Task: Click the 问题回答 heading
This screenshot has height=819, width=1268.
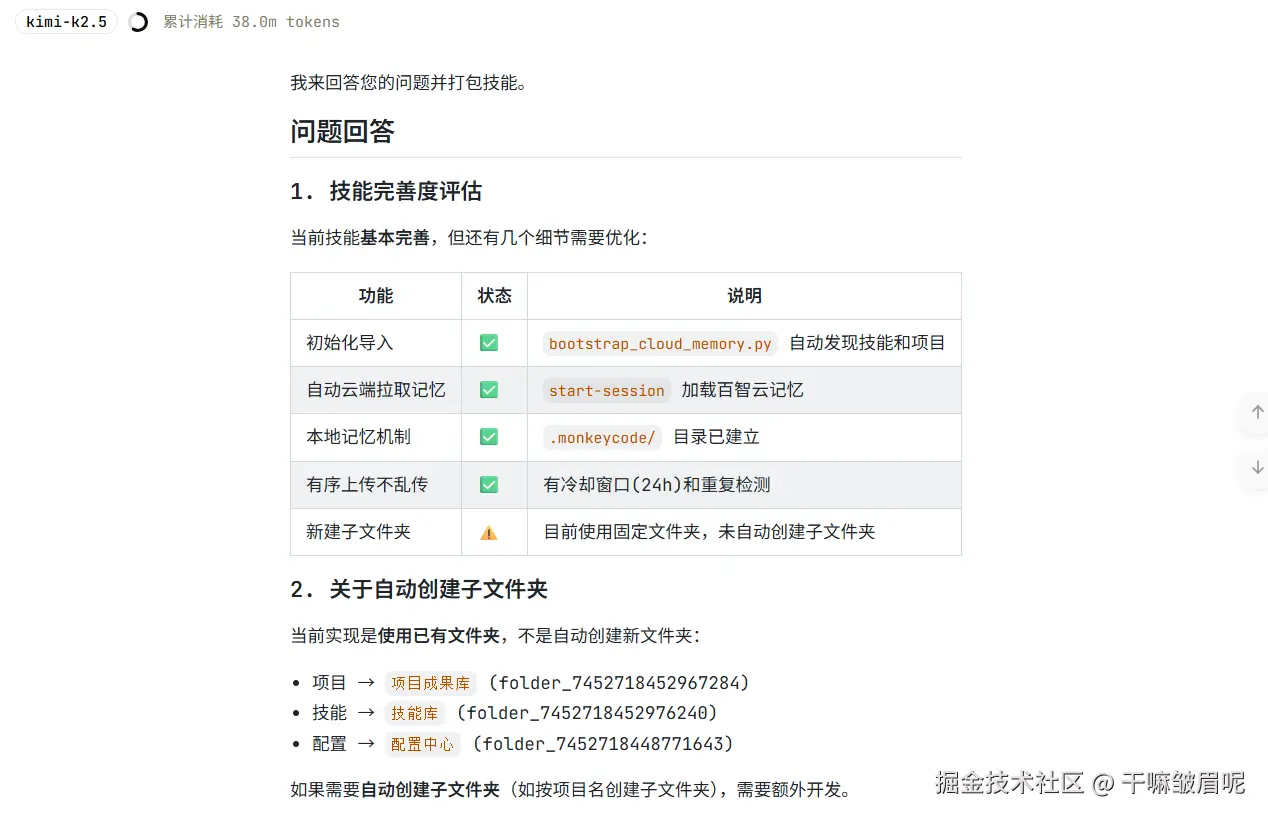Action: 342,132
